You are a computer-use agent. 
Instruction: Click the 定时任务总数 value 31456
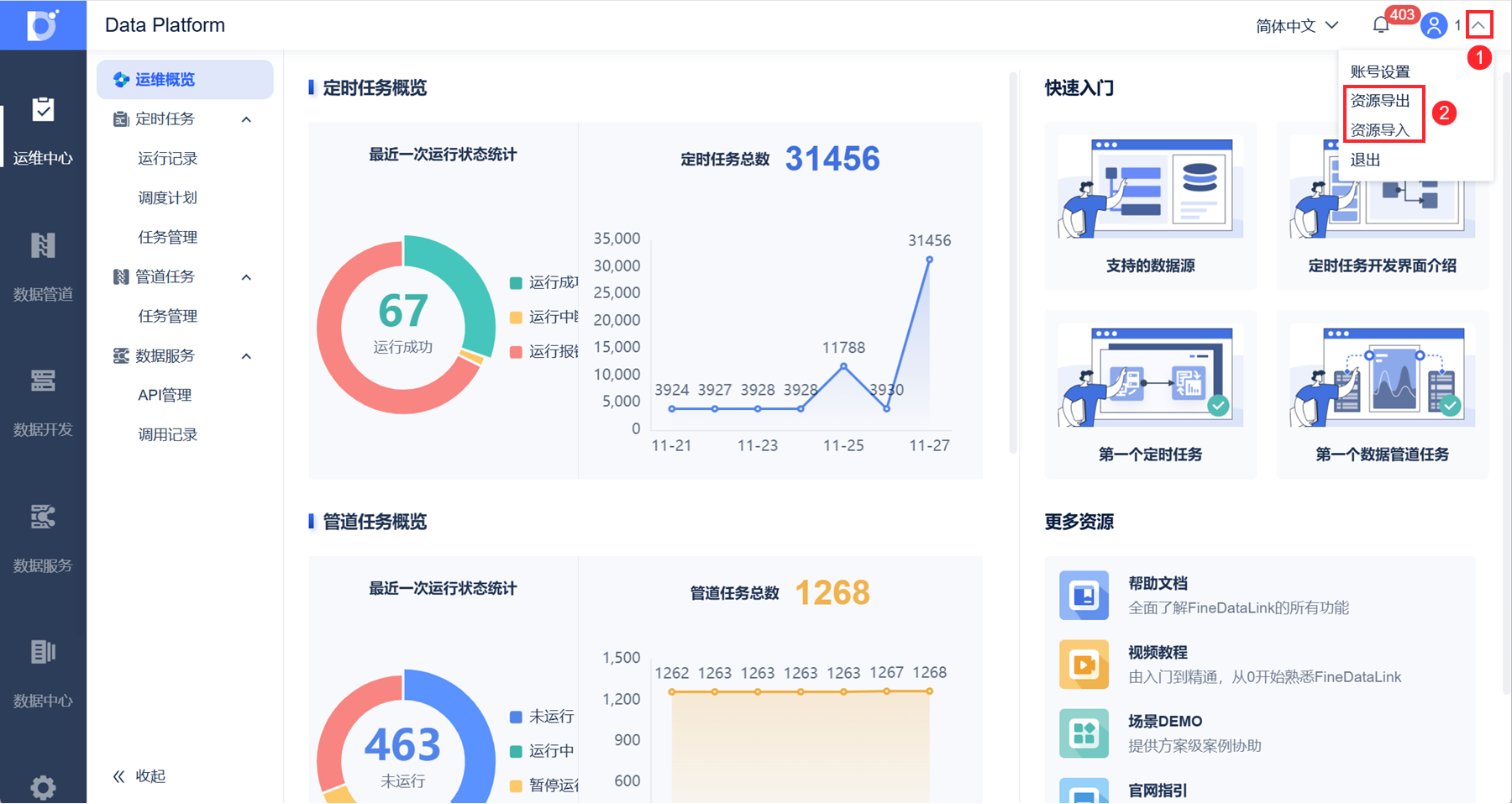pyautogui.click(x=832, y=159)
